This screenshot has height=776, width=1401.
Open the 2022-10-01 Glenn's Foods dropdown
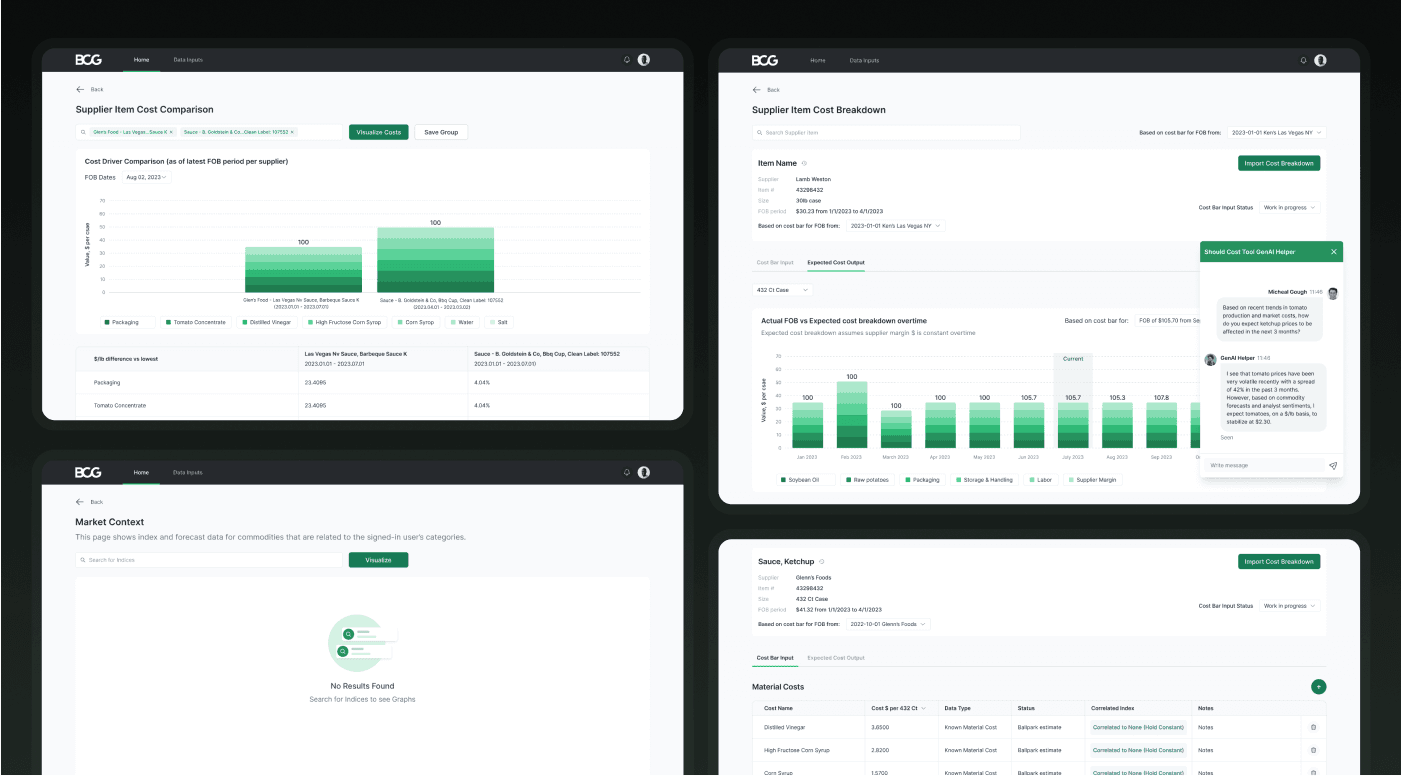[x=888, y=624]
